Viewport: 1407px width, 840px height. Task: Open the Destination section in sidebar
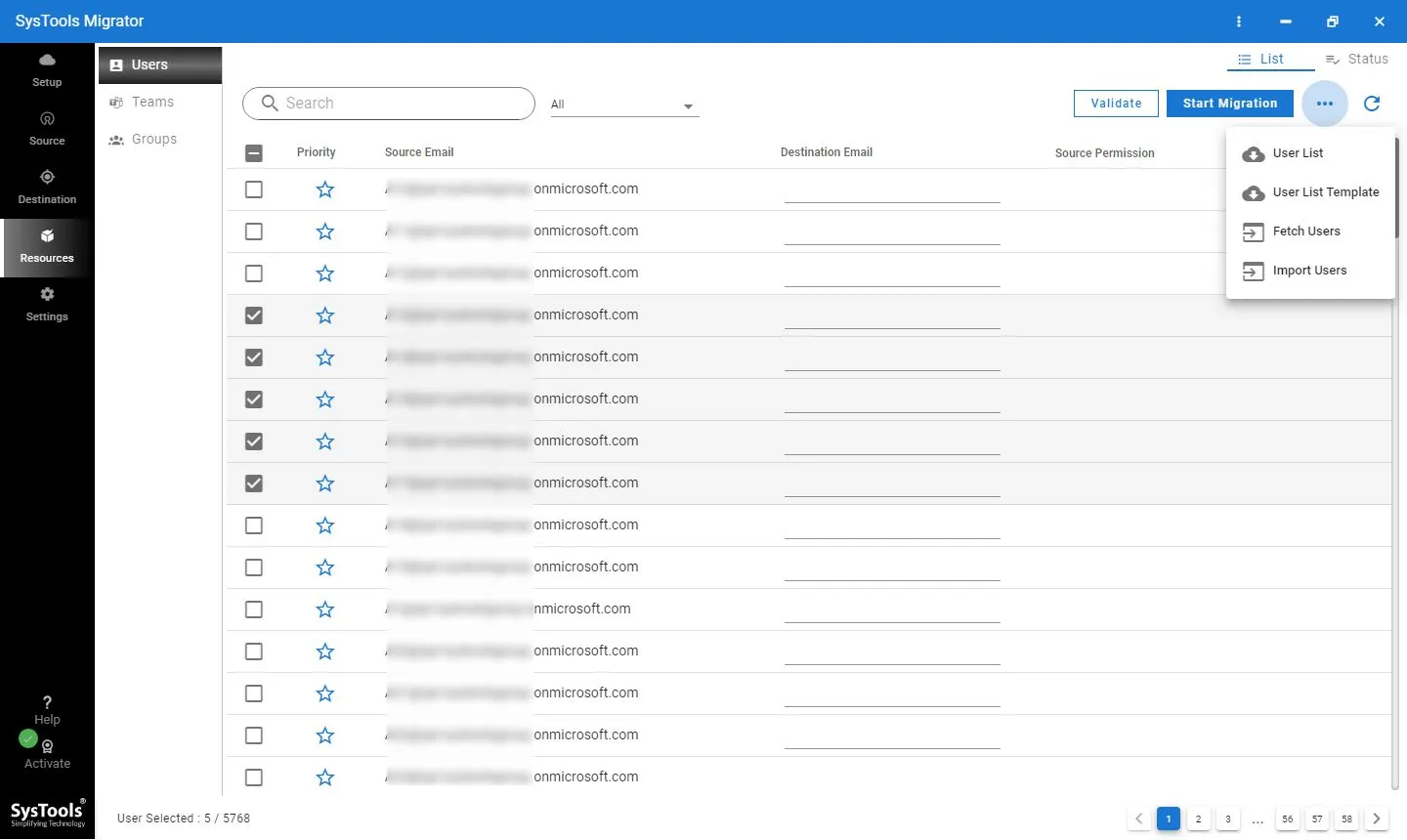point(47,188)
